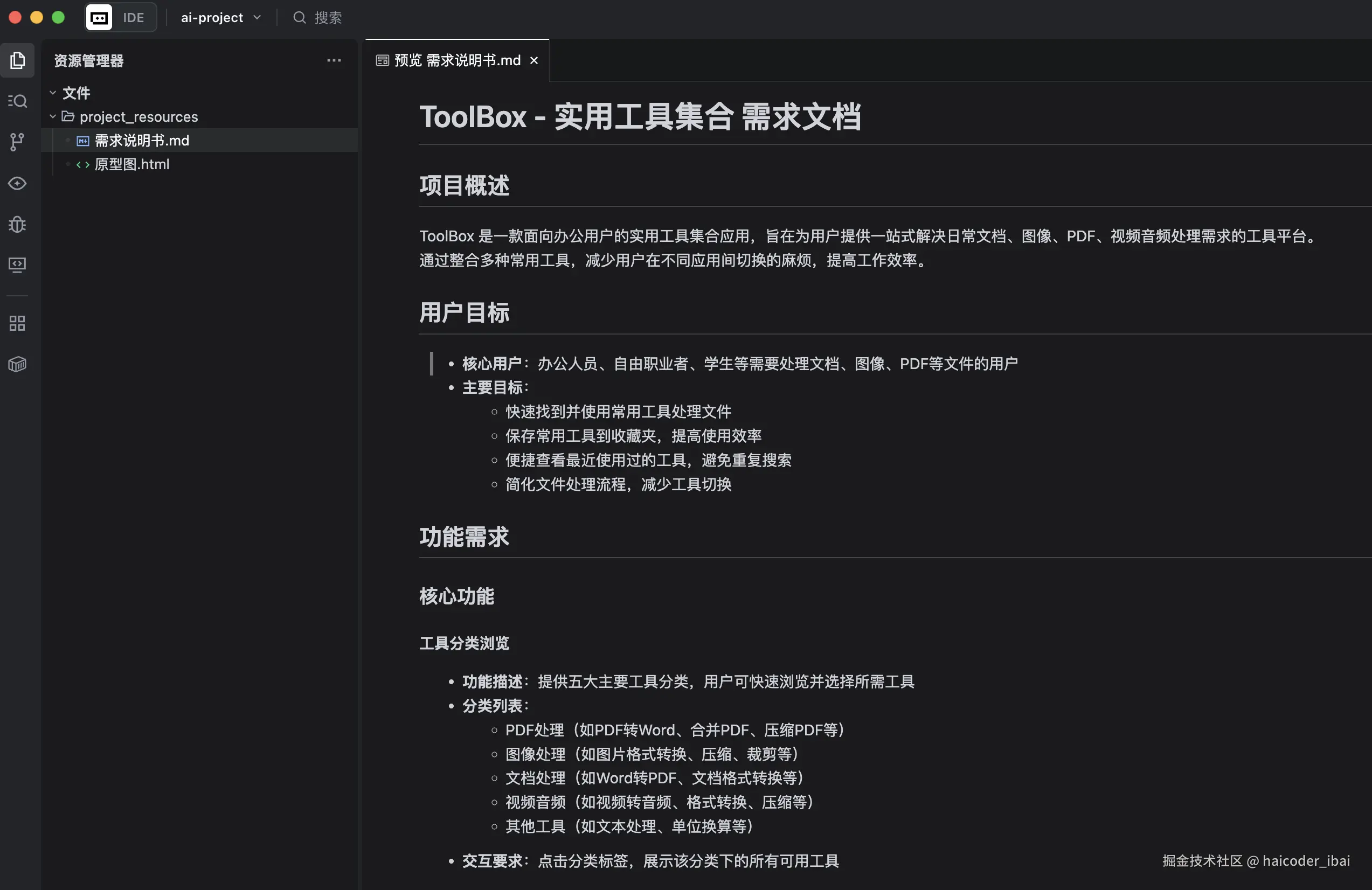This screenshot has width=1372, height=890.
Task: Open the Explorer files icon in sidebar
Action: coord(17,60)
